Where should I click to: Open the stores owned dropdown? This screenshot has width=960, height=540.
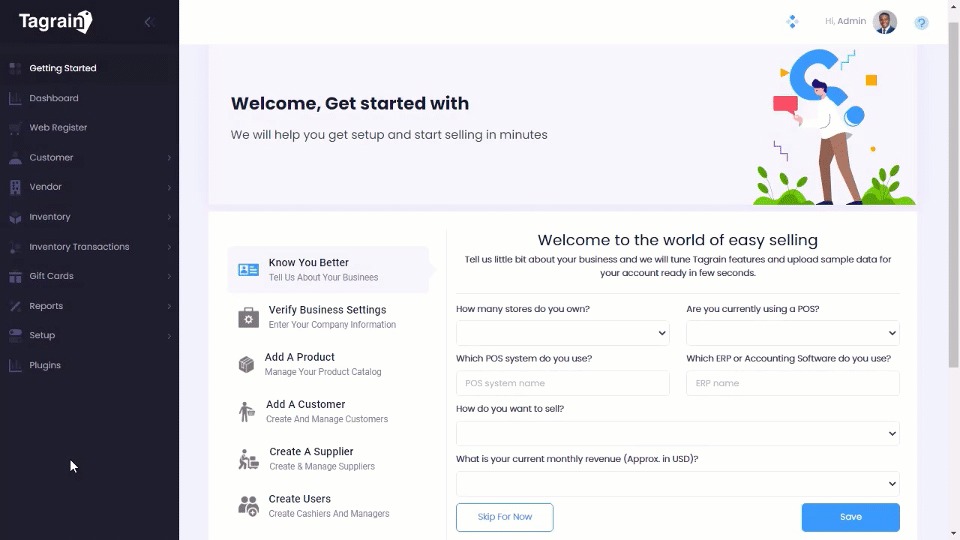(x=562, y=333)
